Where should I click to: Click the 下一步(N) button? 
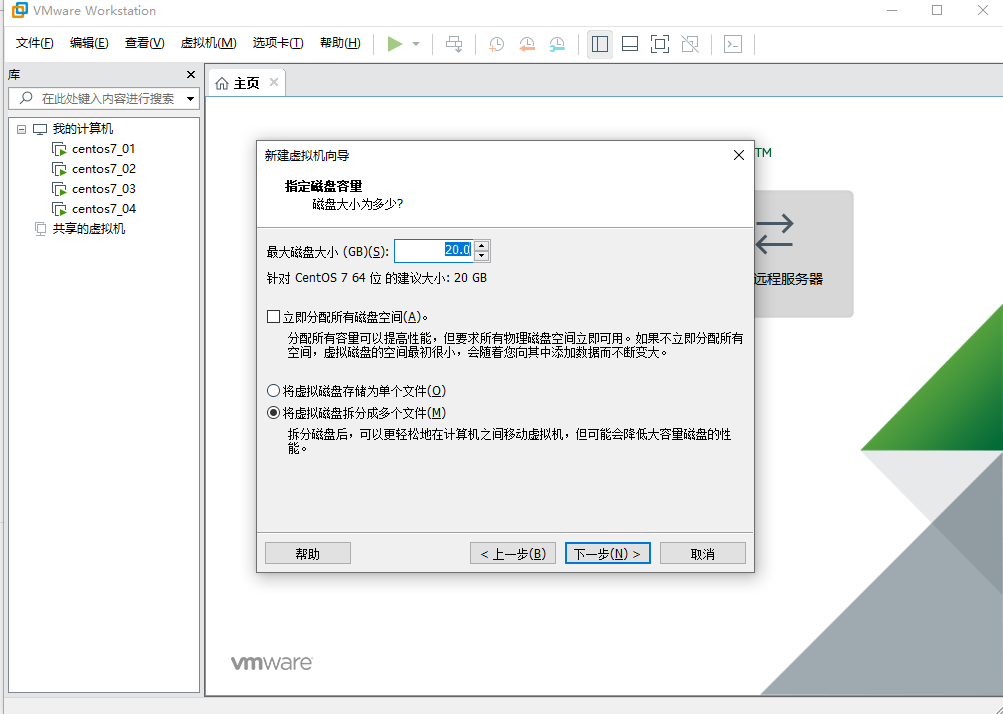[607, 552]
